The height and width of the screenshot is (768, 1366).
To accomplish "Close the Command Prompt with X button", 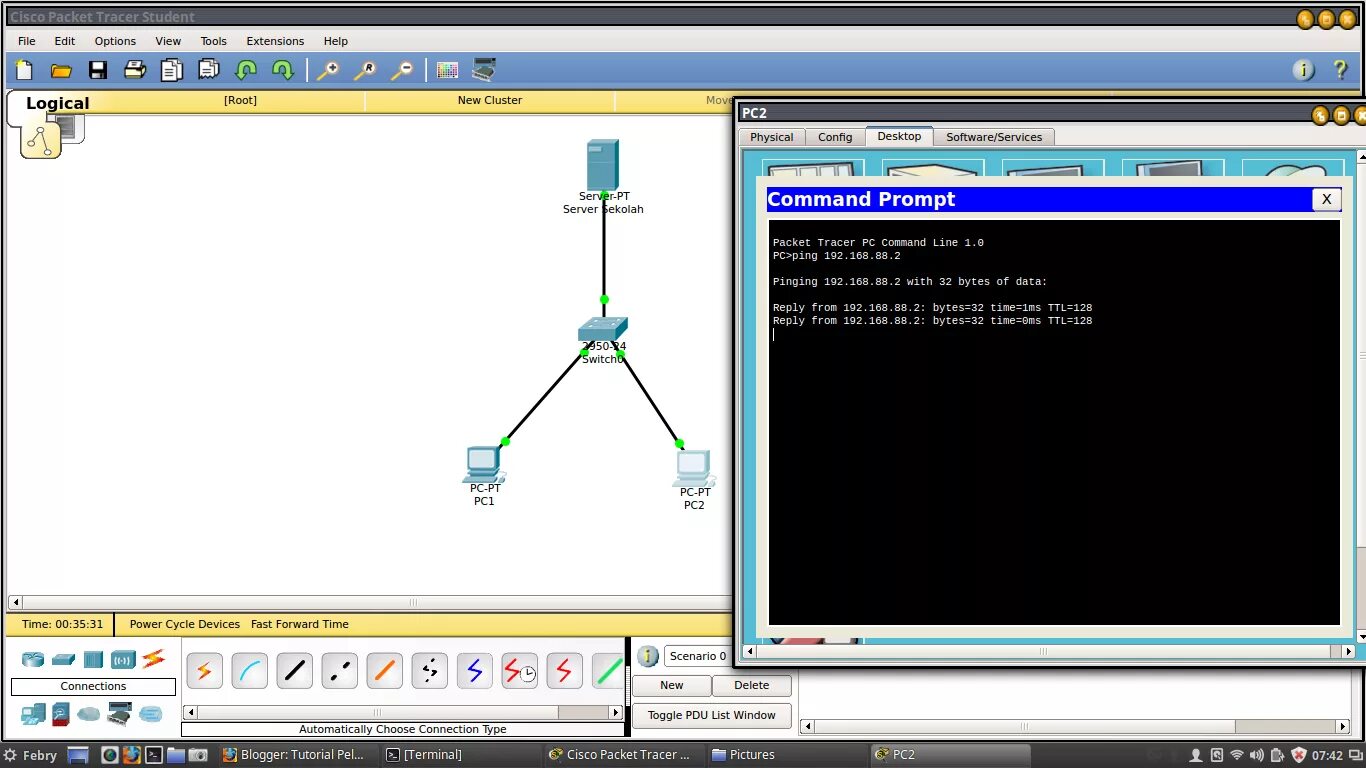I will (x=1326, y=199).
